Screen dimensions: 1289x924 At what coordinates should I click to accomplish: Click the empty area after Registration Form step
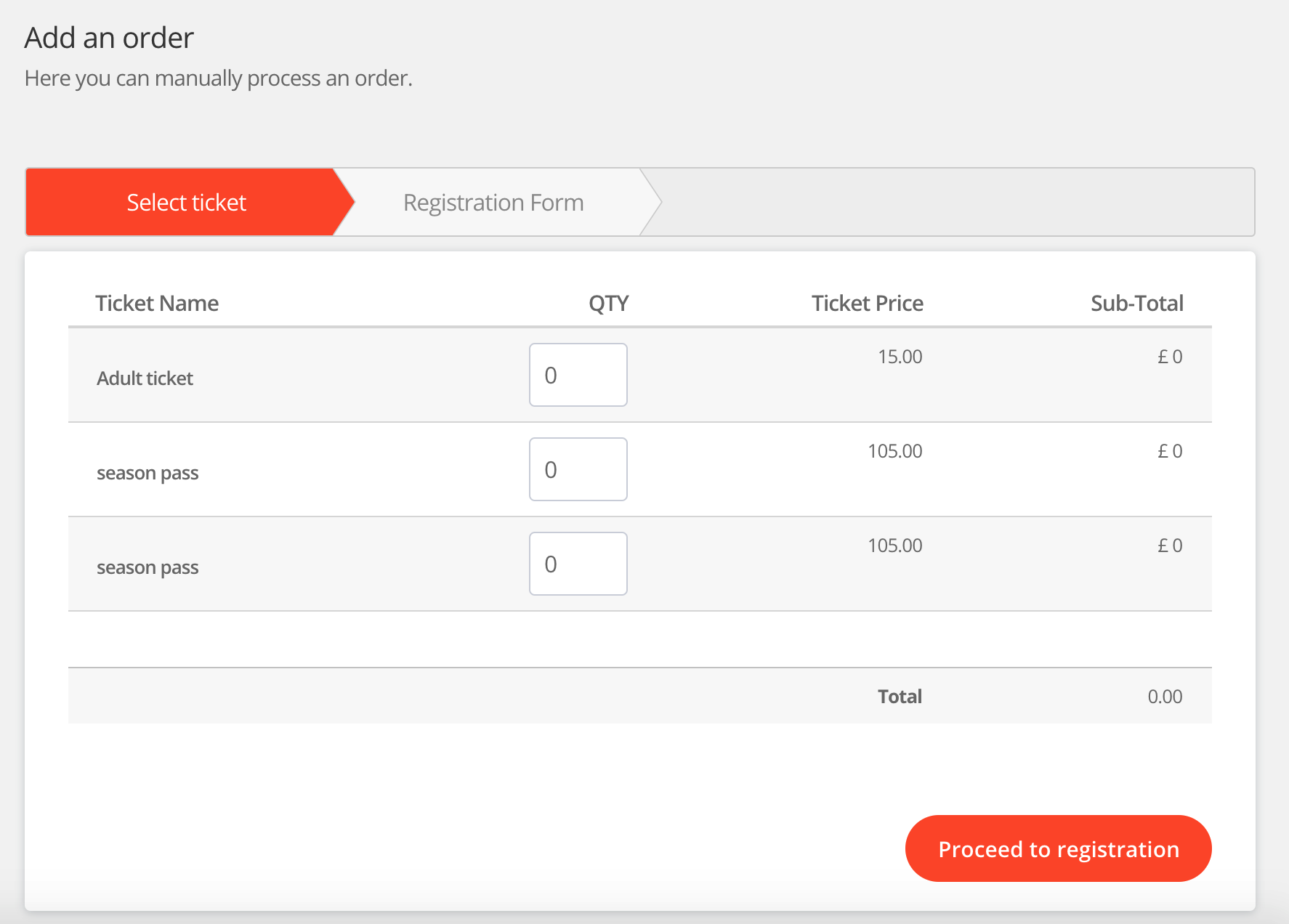[x=952, y=203]
